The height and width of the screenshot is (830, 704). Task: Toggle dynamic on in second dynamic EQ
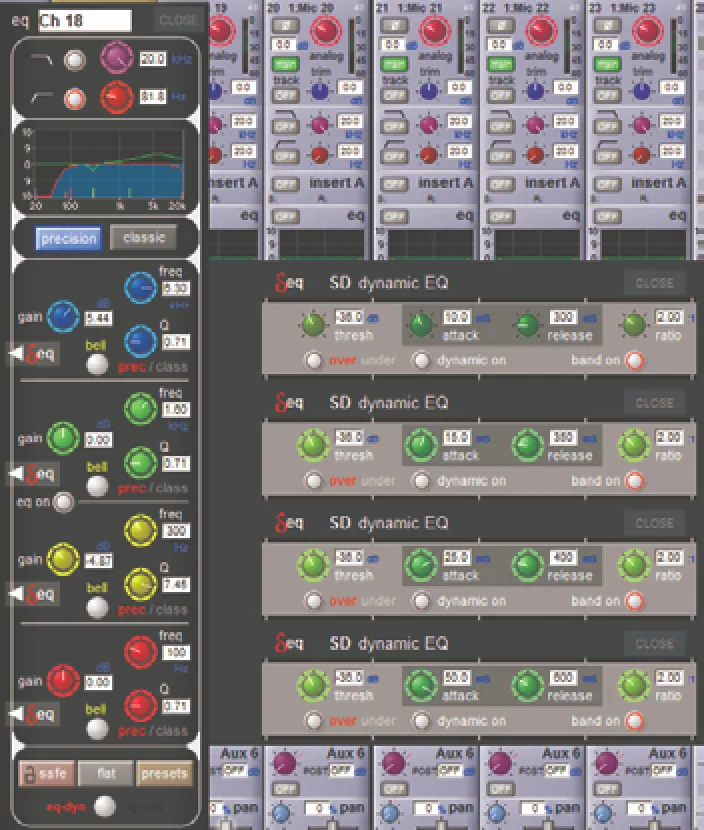[x=421, y=481]
